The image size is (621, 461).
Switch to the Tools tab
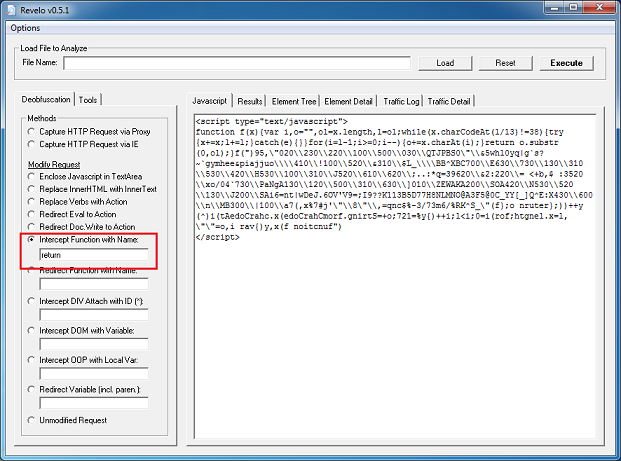(89, 100)
